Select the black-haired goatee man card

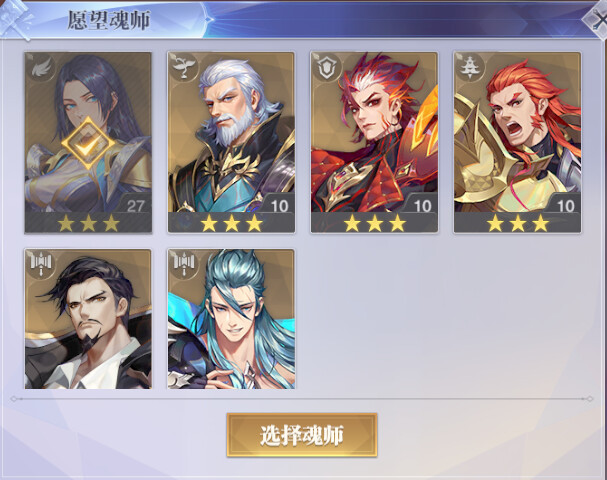pos(88,319)
